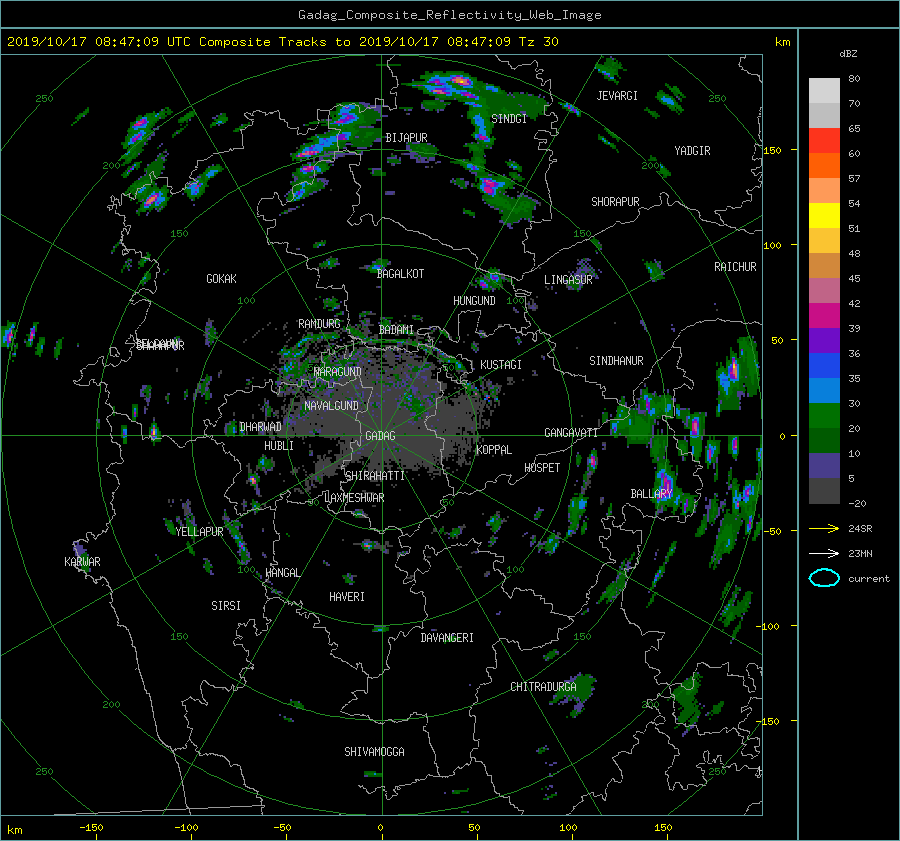Click the HANGAL city label

pos(282,573)
